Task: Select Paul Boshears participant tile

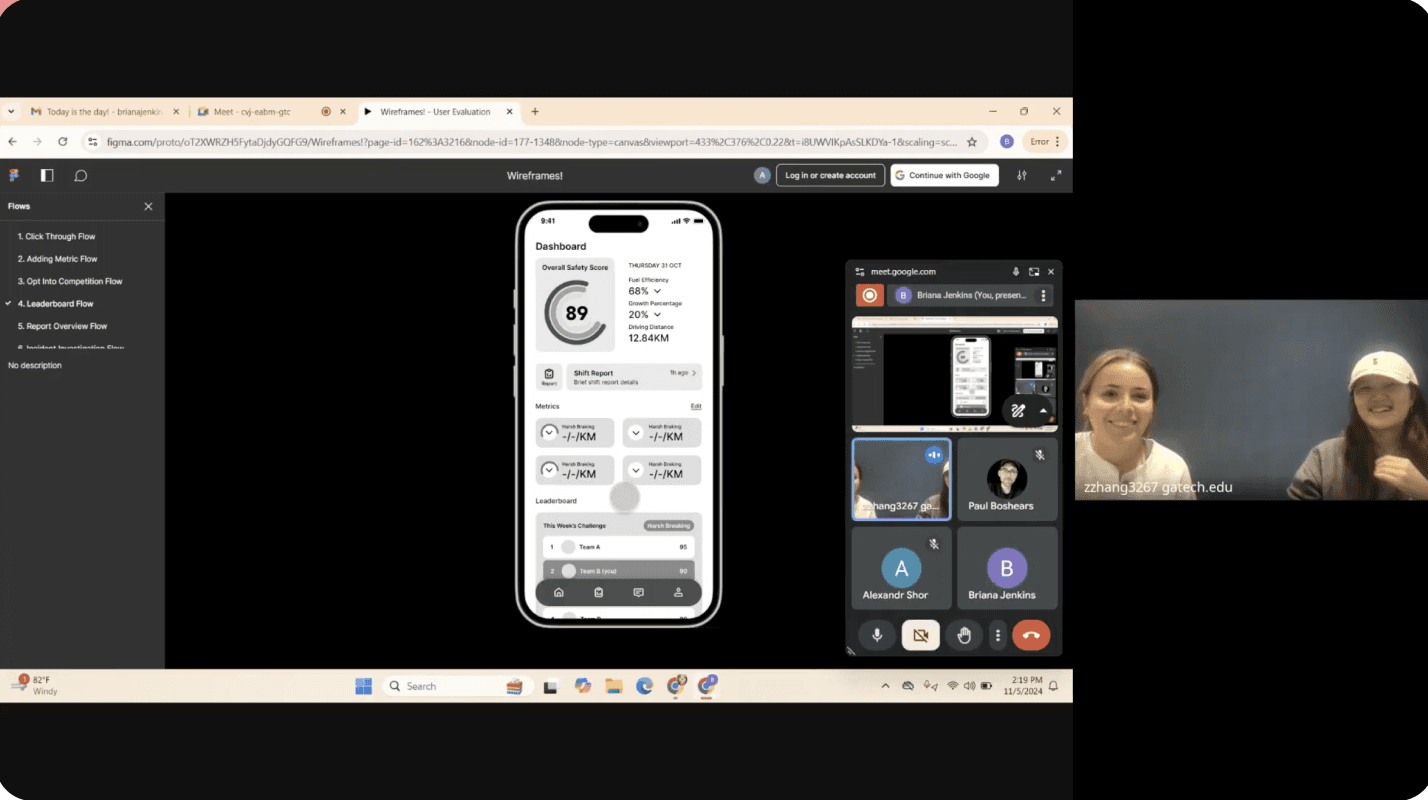Action: [x=1006, y=479]
